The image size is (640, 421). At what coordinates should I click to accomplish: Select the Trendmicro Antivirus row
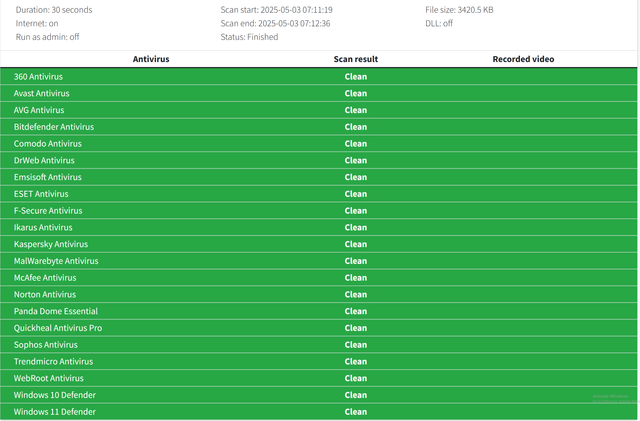(318, 361)
